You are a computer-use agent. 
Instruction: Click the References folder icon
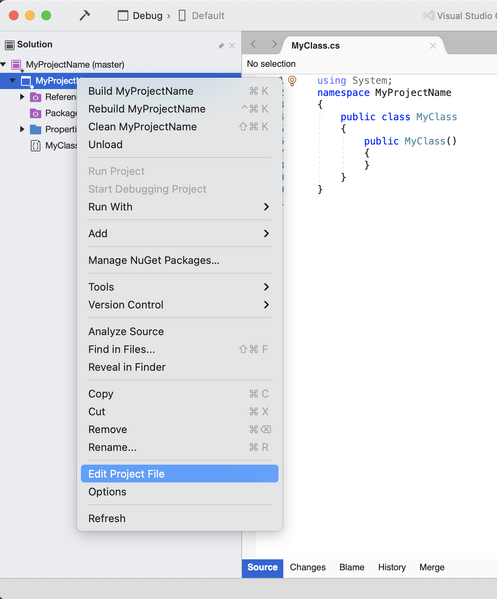pos(36,97)
